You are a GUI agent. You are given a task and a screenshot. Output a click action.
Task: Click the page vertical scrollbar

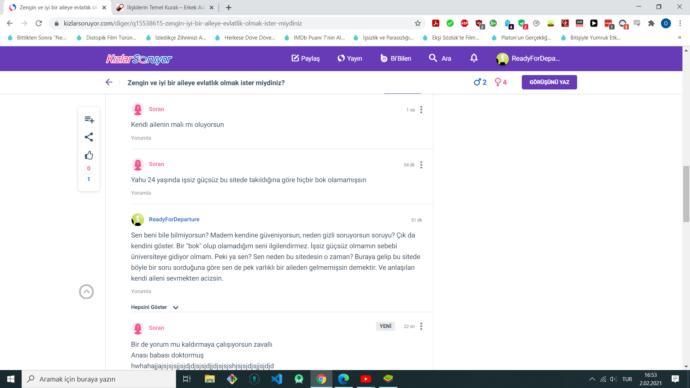[x=686, y=194]
